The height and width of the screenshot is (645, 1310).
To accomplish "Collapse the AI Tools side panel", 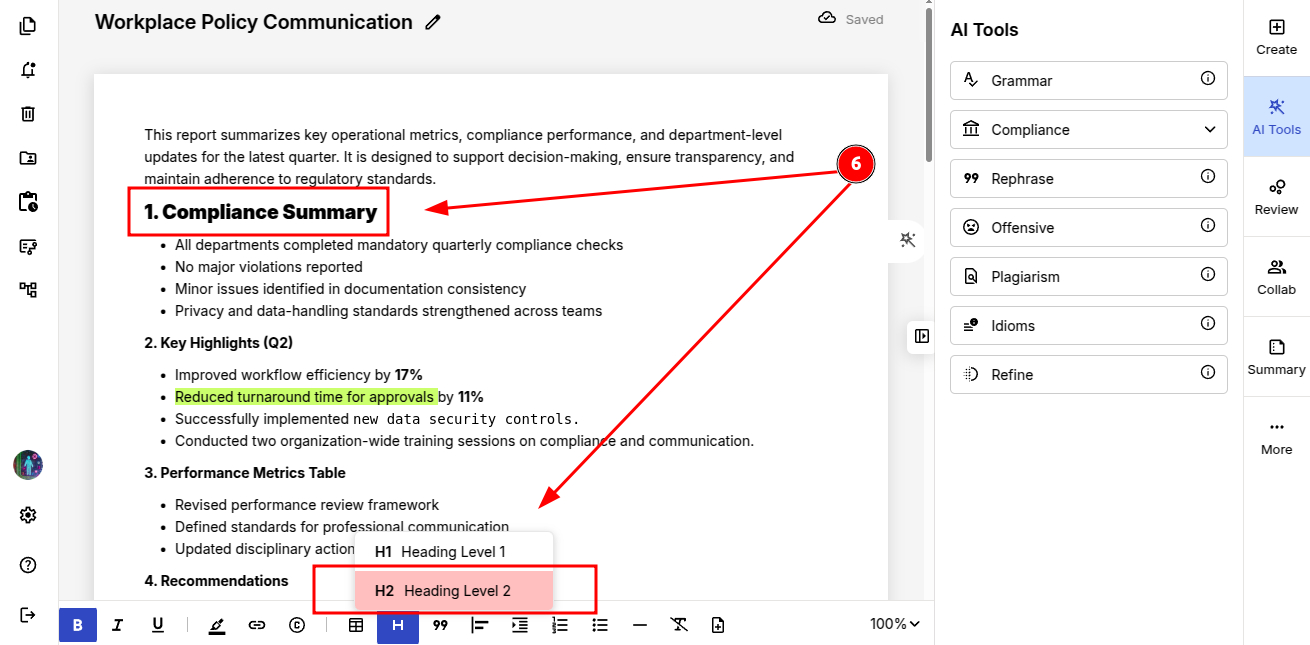I will pos(922,336).
